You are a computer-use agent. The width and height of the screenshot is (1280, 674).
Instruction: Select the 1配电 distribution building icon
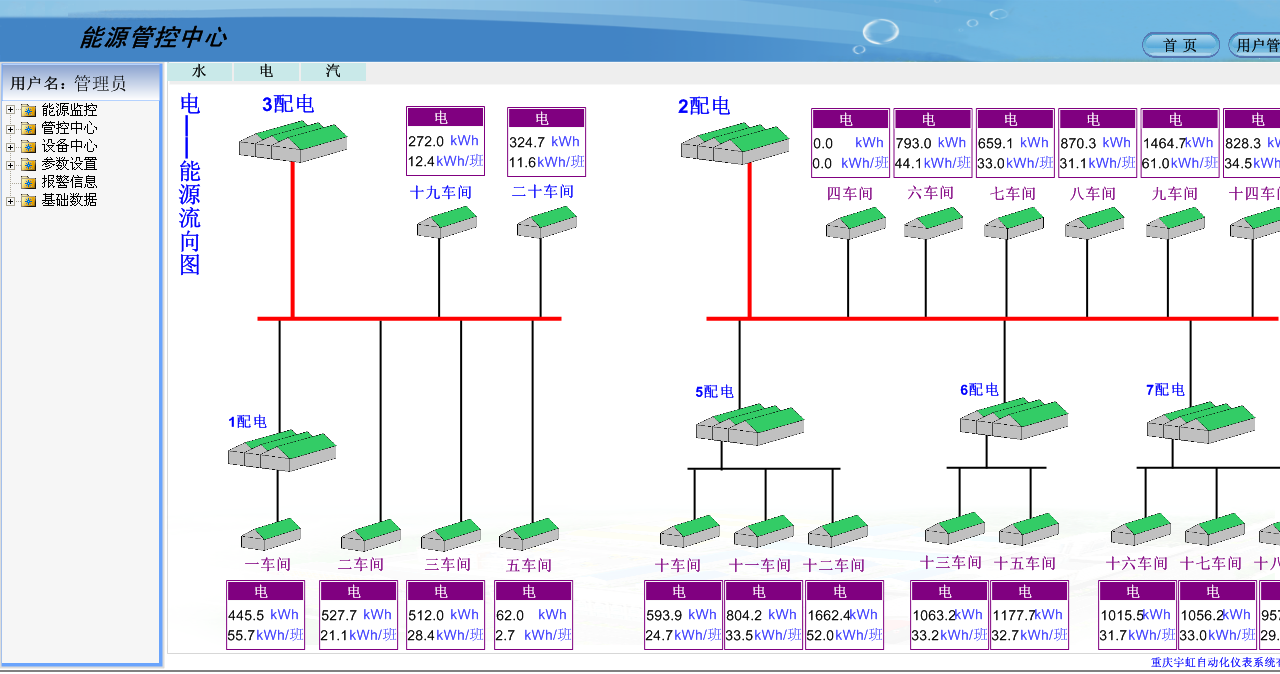[281, 451]
